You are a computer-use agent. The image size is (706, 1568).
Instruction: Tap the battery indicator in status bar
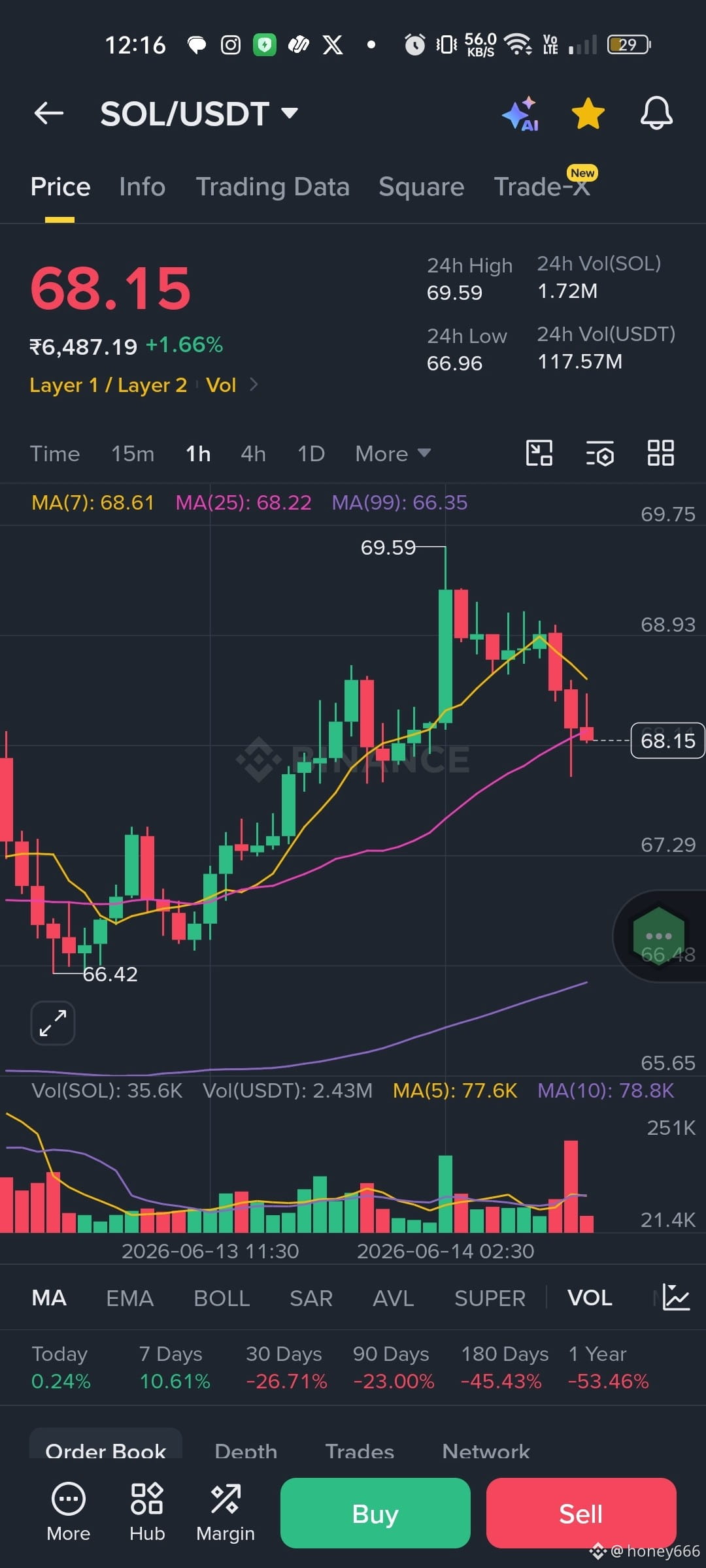[628, 44]
